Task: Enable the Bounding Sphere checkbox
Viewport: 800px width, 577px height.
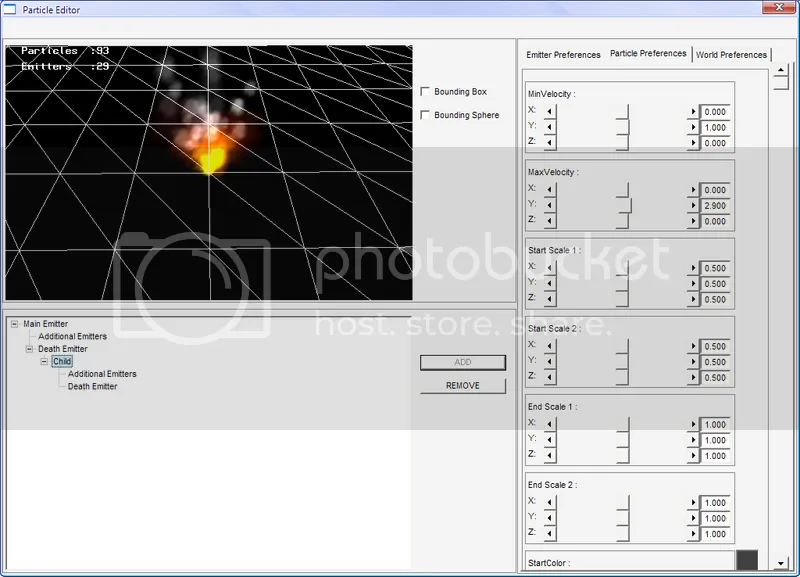Action: coord(424,115)
